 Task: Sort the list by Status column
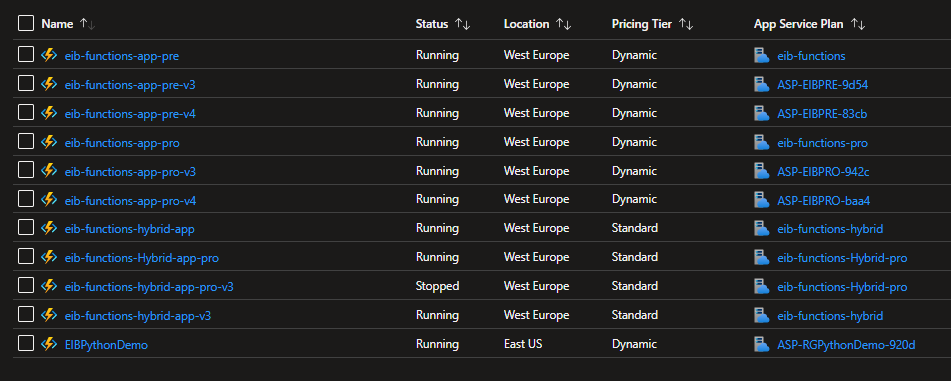pos(443,24)
